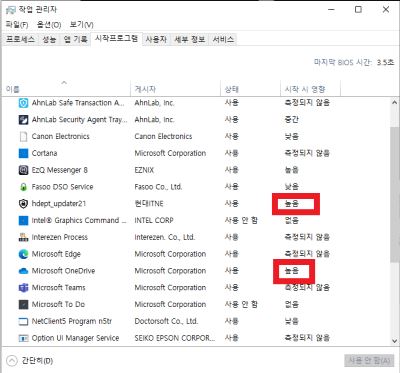Select the Fasoo DSO Service entry
Screen dimensions: 400x373
click(62, 187)
